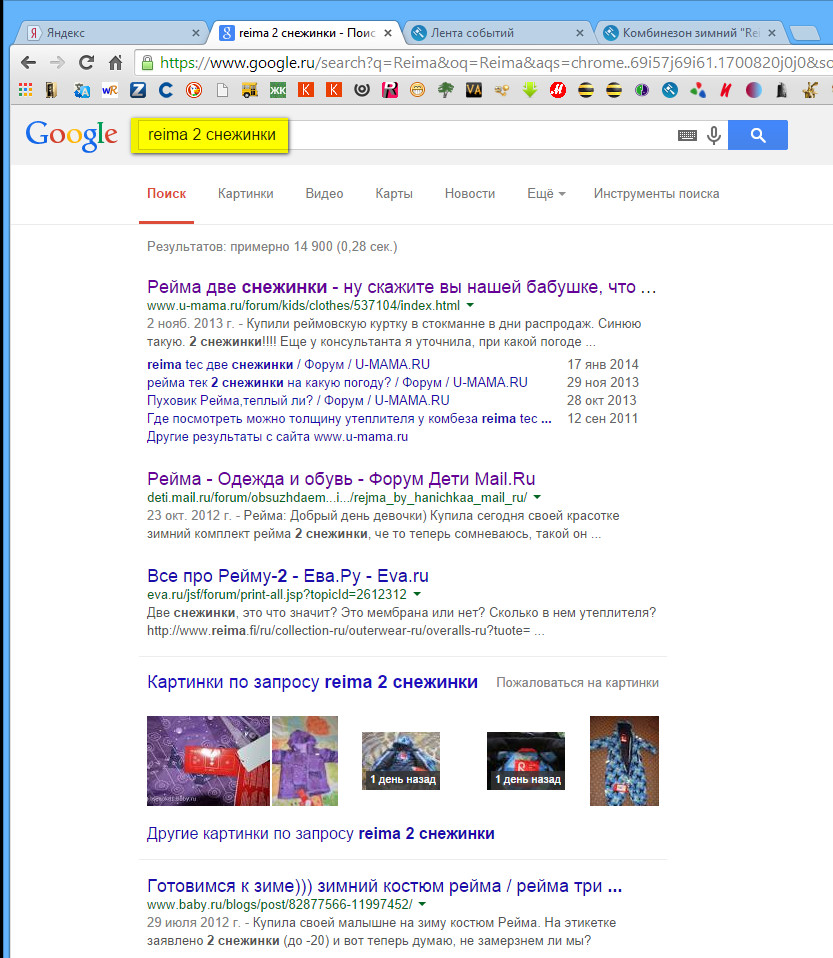Close the Лента событий tab
The image size is (833, 958).
580,33
